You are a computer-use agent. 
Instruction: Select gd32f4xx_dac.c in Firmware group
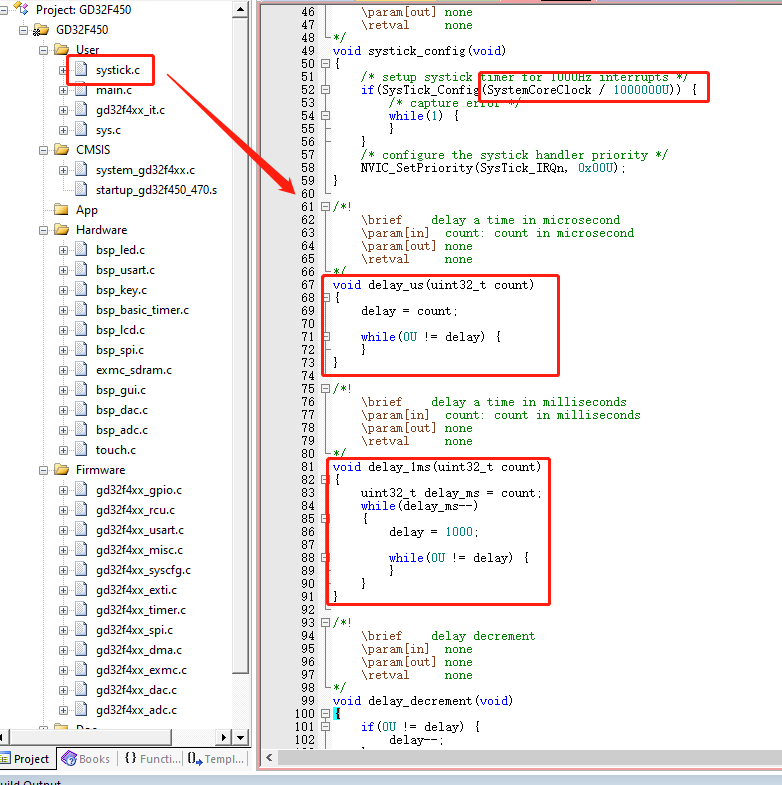[136, 690]
